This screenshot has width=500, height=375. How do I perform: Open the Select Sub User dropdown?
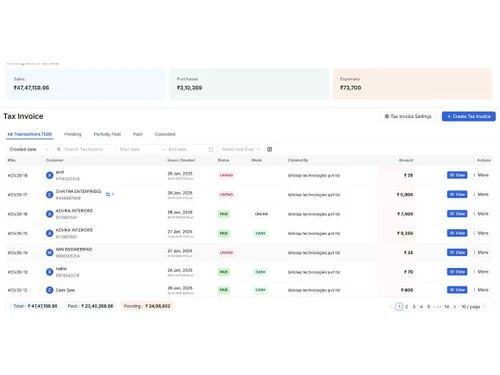click(241, 149)
